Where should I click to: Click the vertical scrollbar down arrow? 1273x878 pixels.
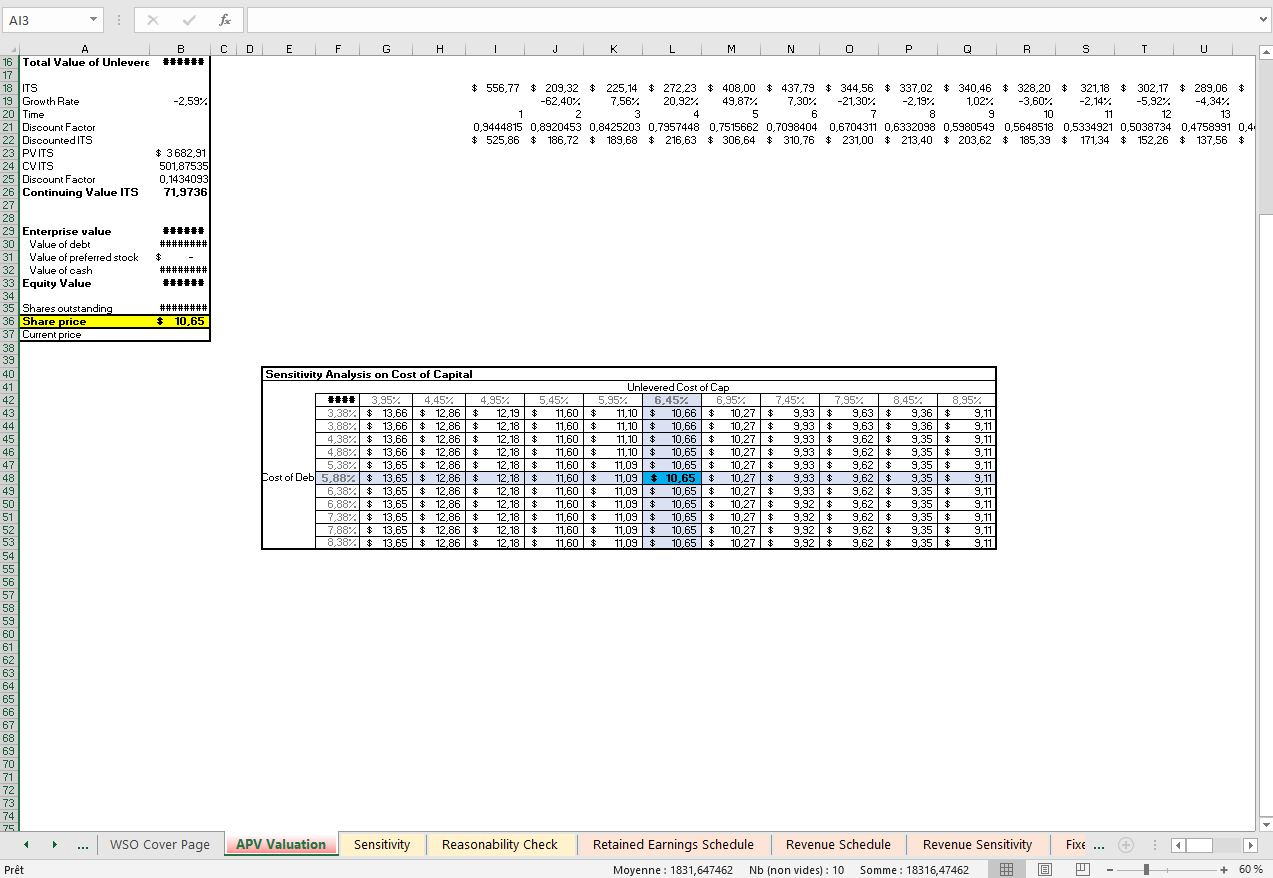1265,824
